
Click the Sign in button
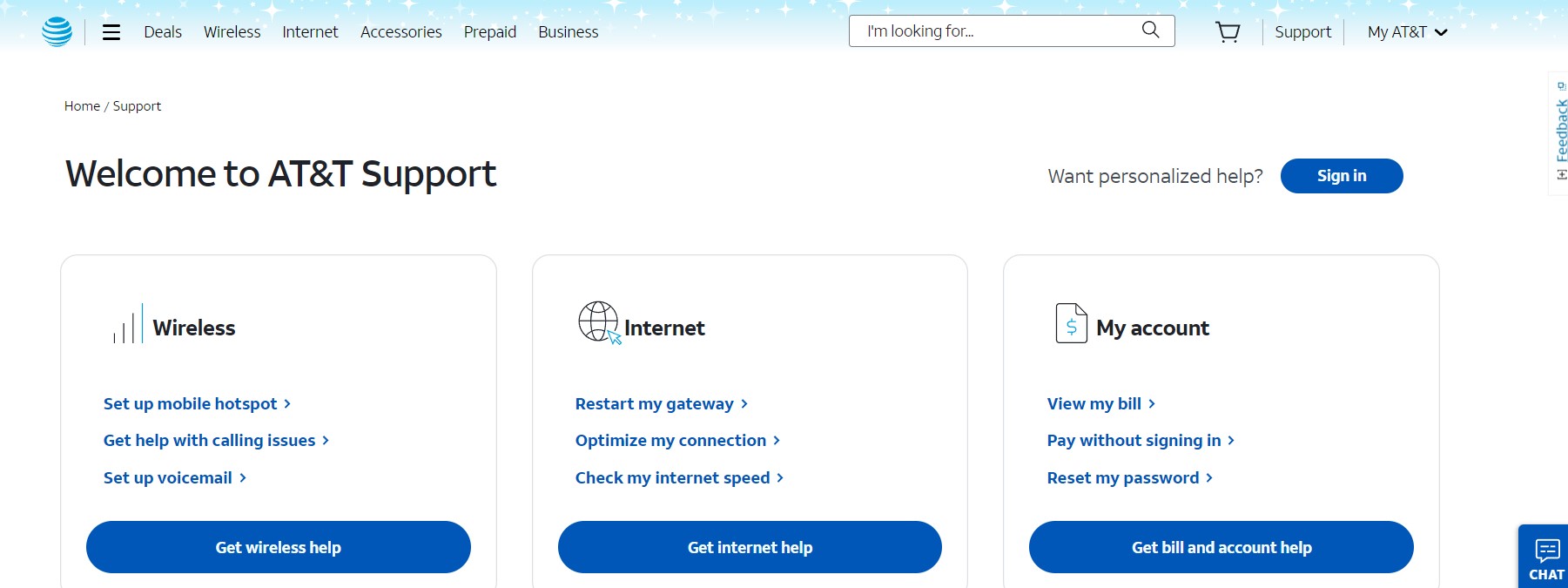click(1341, 175)
